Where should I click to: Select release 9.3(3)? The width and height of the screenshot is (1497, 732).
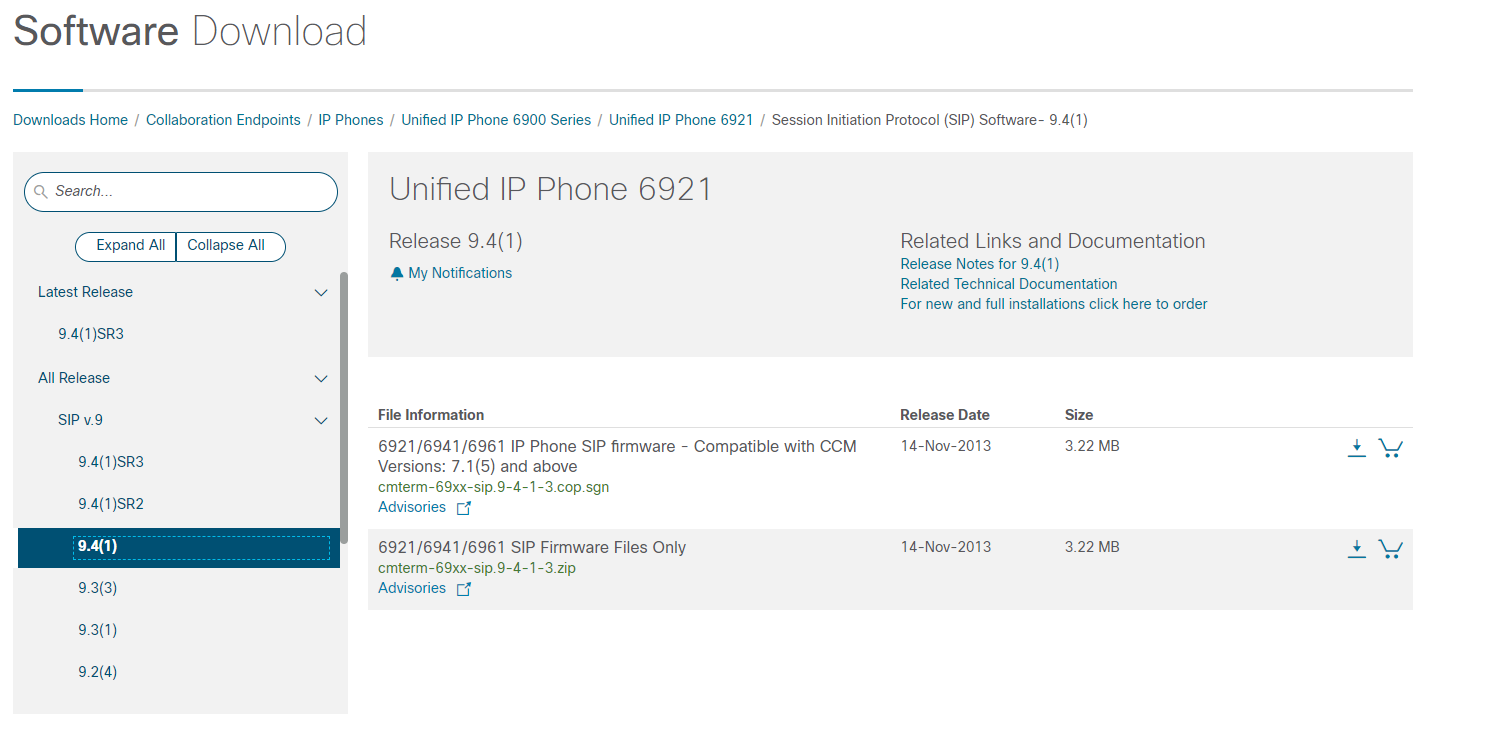(98, 588)
